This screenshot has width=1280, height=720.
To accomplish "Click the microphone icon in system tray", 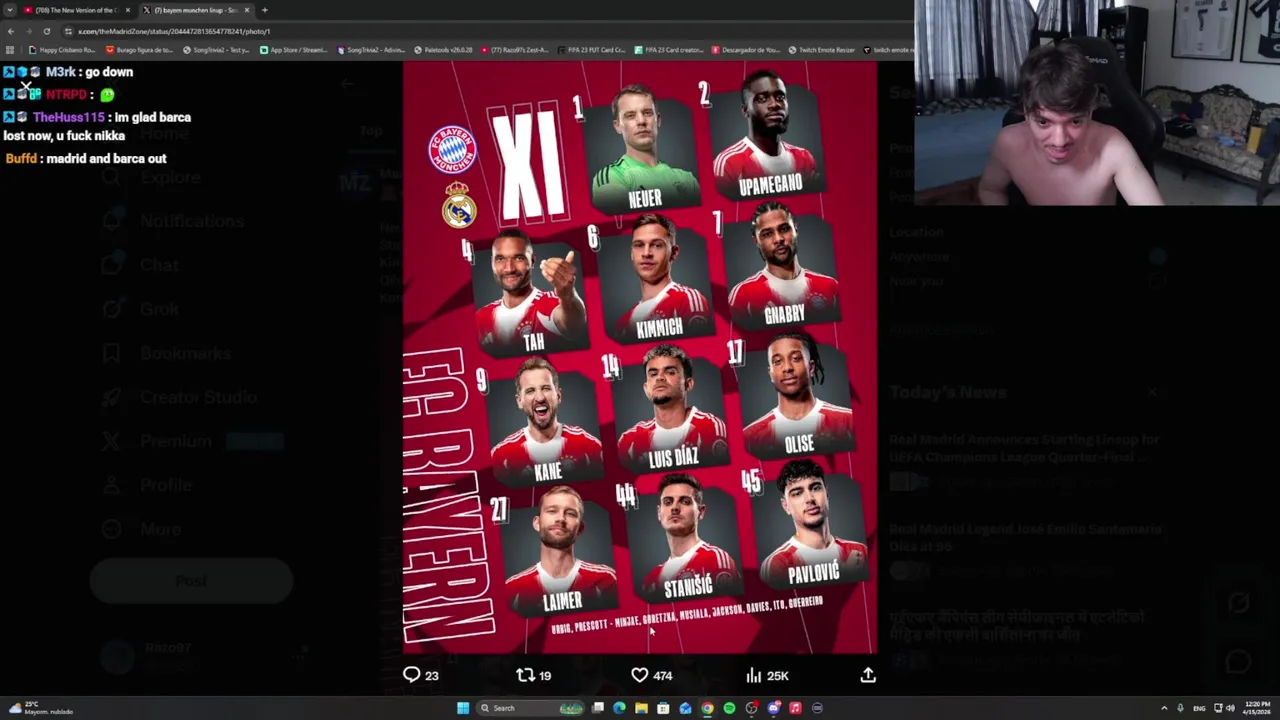I will pyautogui.click(x=1180, y=708).
